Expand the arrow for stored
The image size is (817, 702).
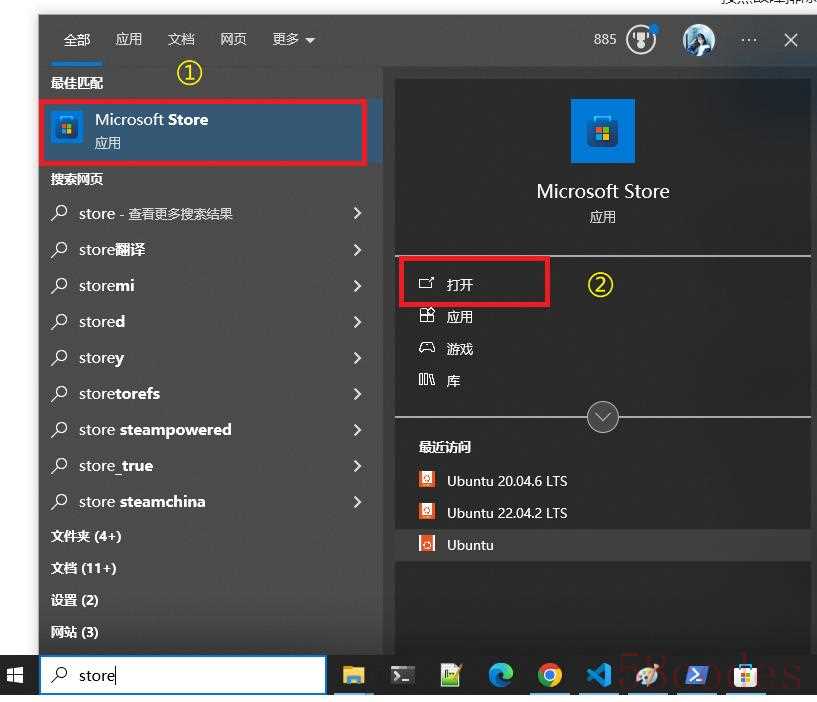357,322
